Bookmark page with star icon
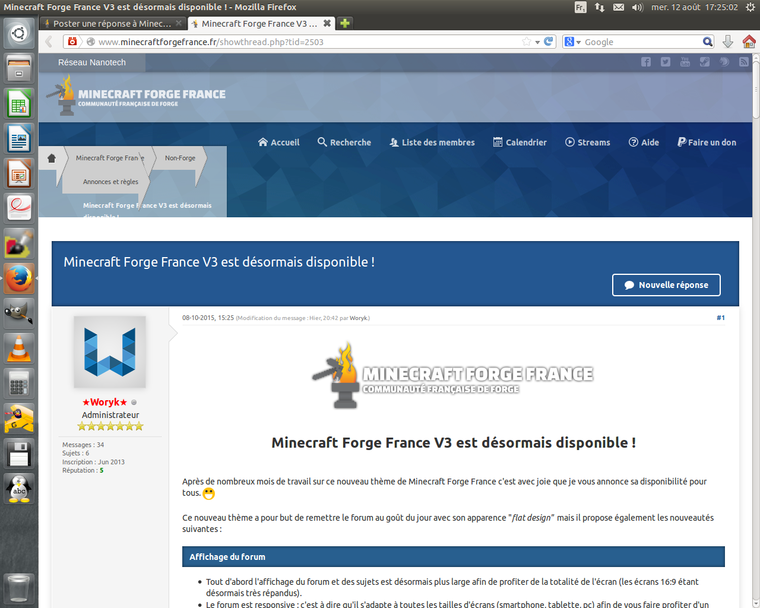 coord(526,42)
